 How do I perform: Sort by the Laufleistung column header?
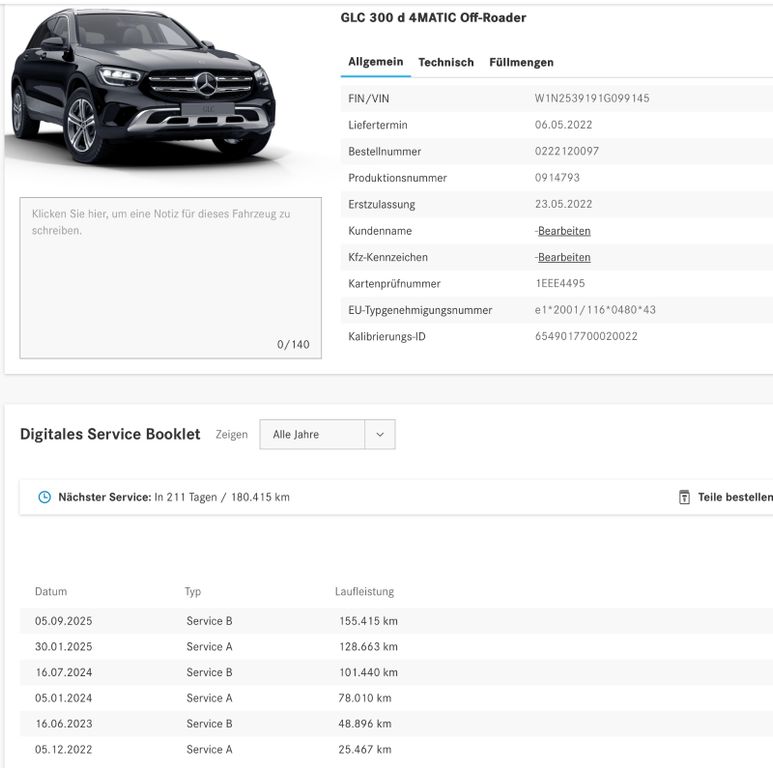tap(364, 592)
